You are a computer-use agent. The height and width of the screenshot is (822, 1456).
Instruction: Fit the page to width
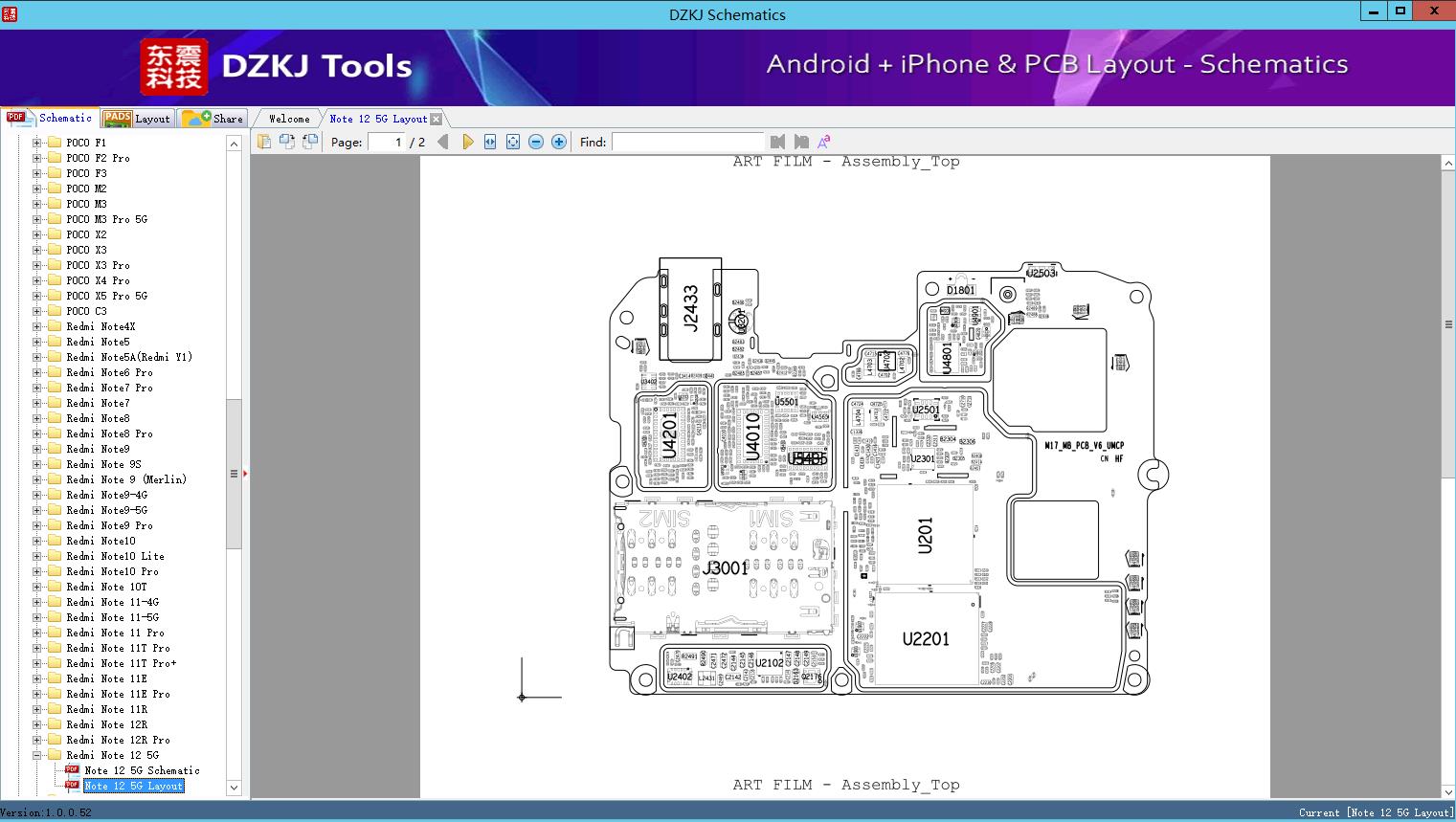(490, 142)
